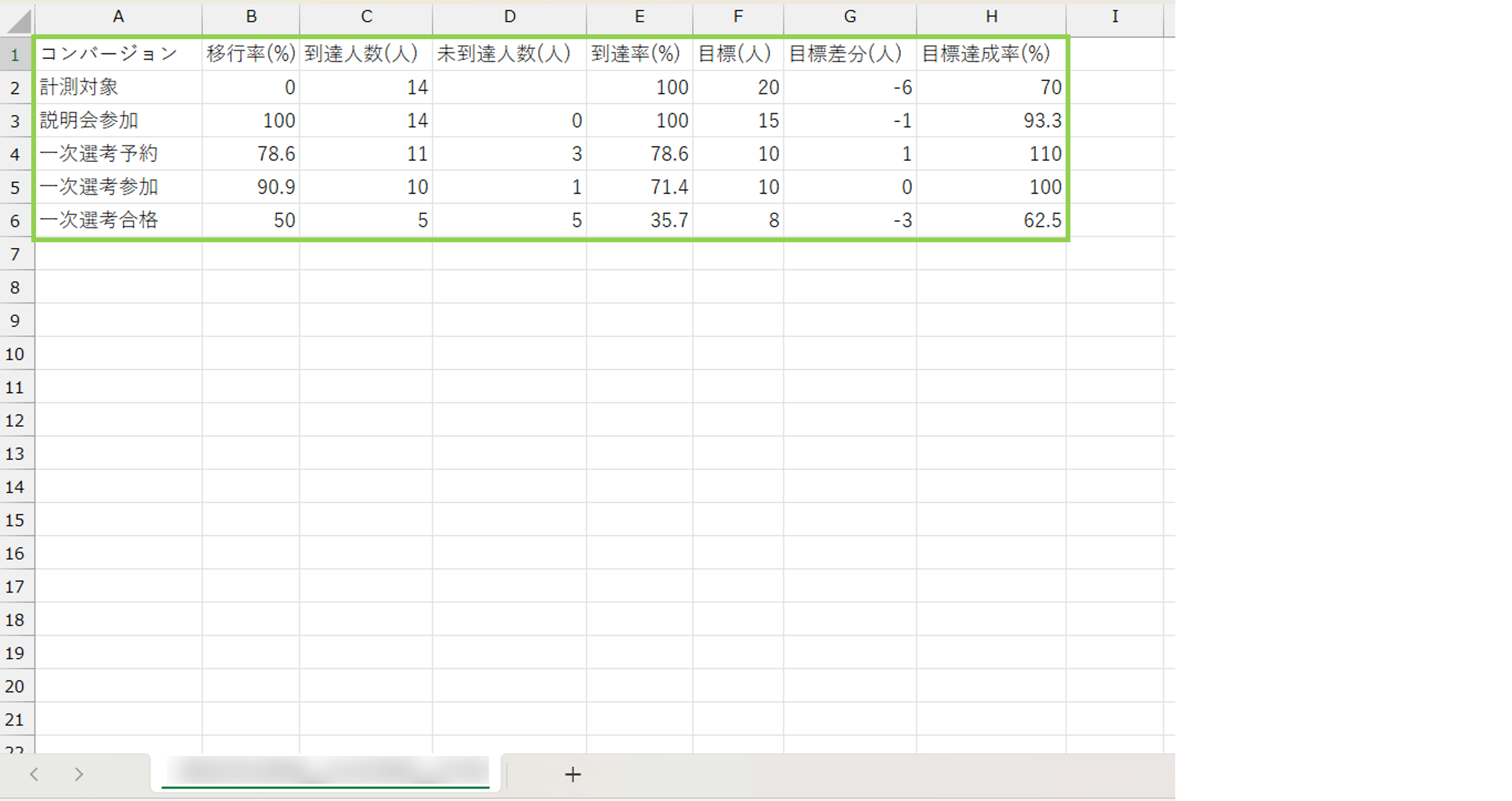Select the 移行率(%) header cell

coord(251,54)
